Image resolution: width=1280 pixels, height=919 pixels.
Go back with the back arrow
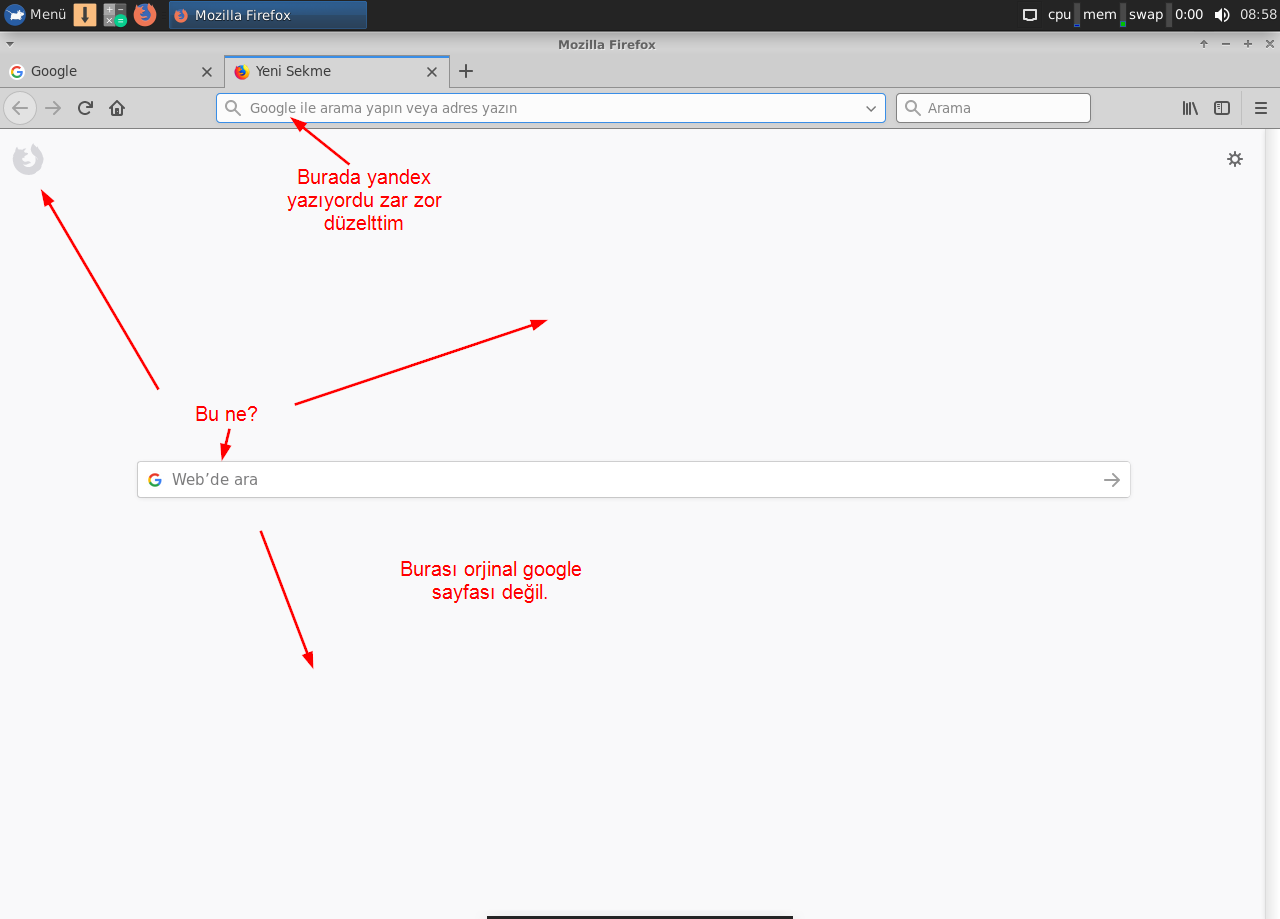coord(20,108)
